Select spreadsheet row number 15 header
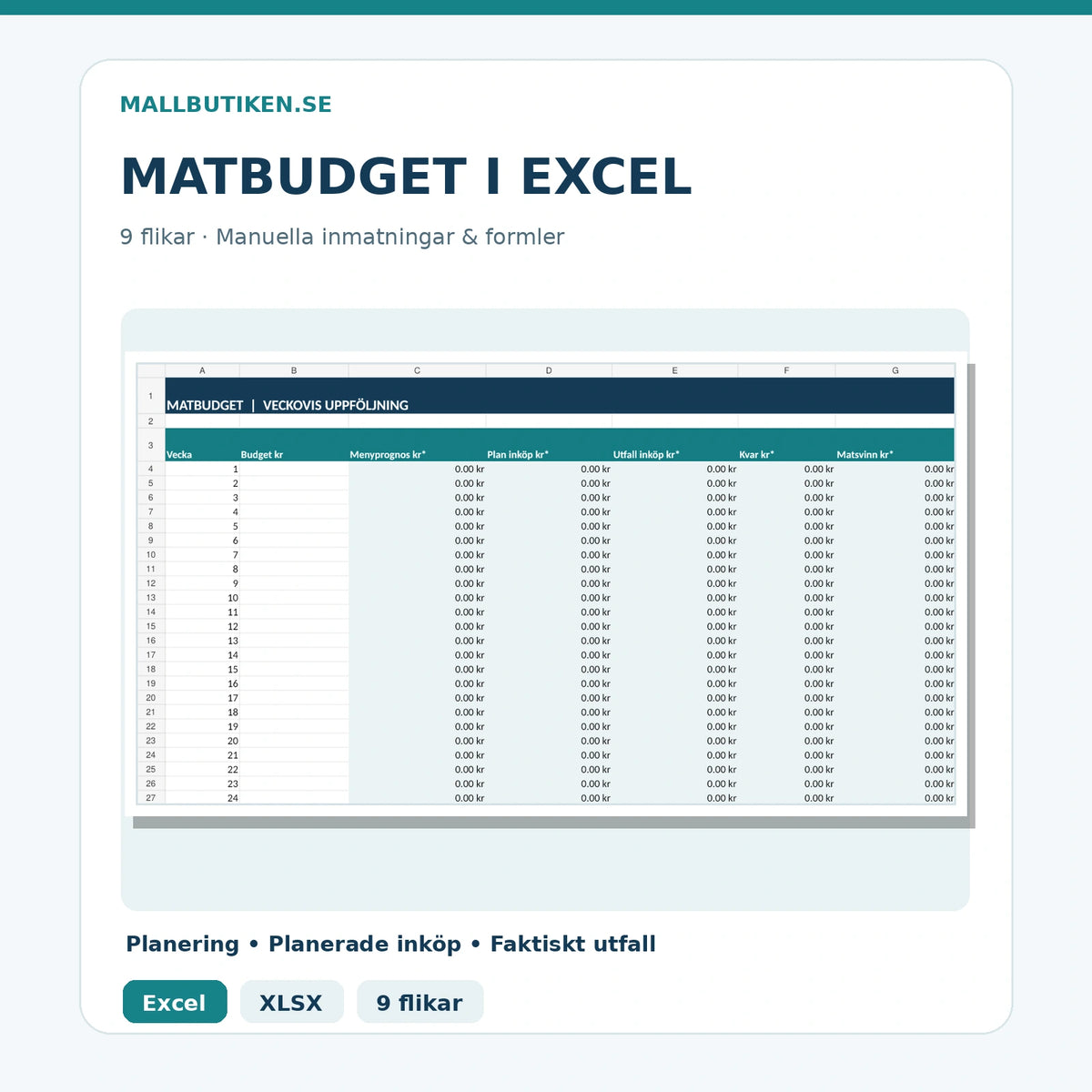 (x=151, y=626)
